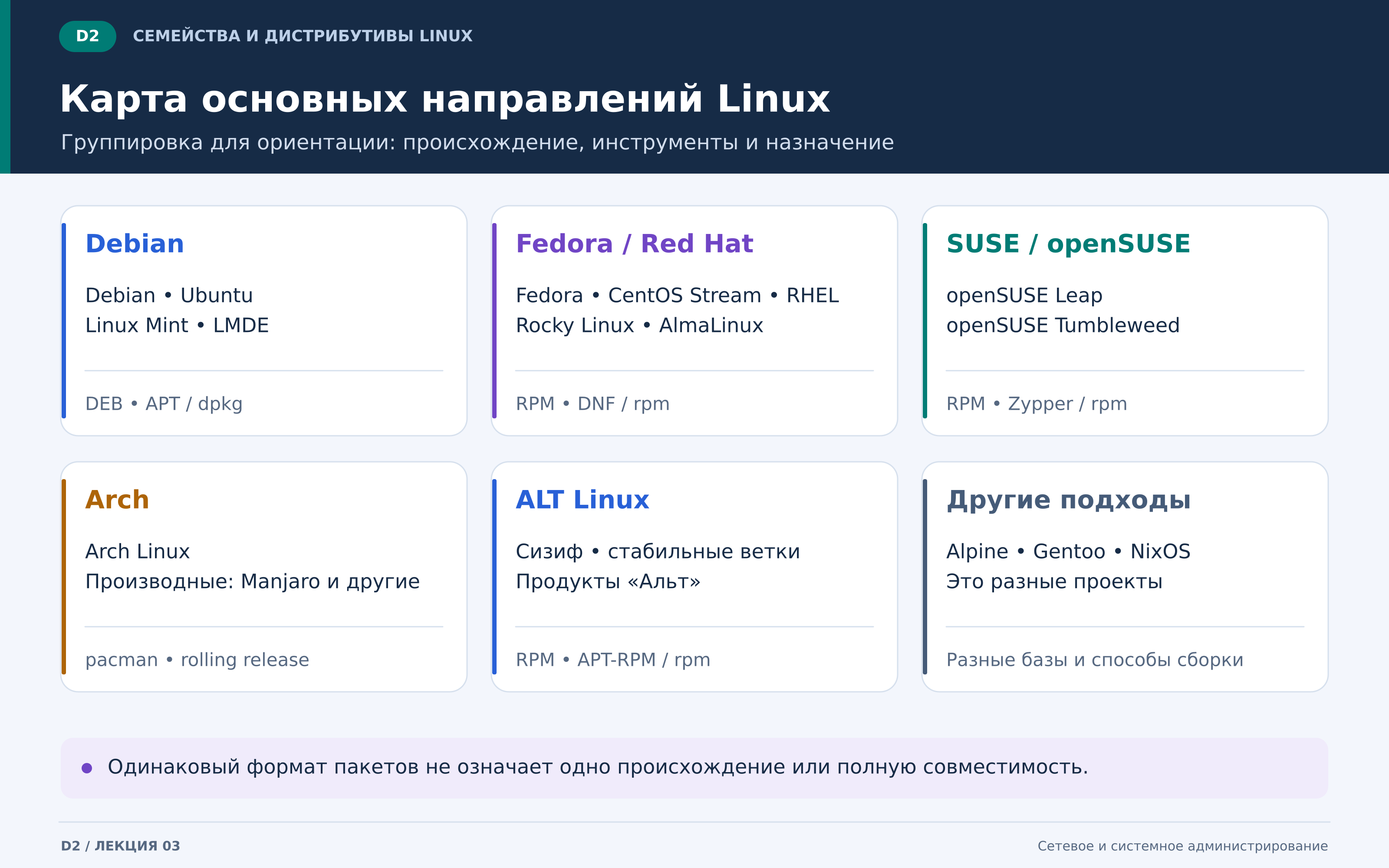Click the line "Rocky Linux • AlmaLinux"

(639, 325)
